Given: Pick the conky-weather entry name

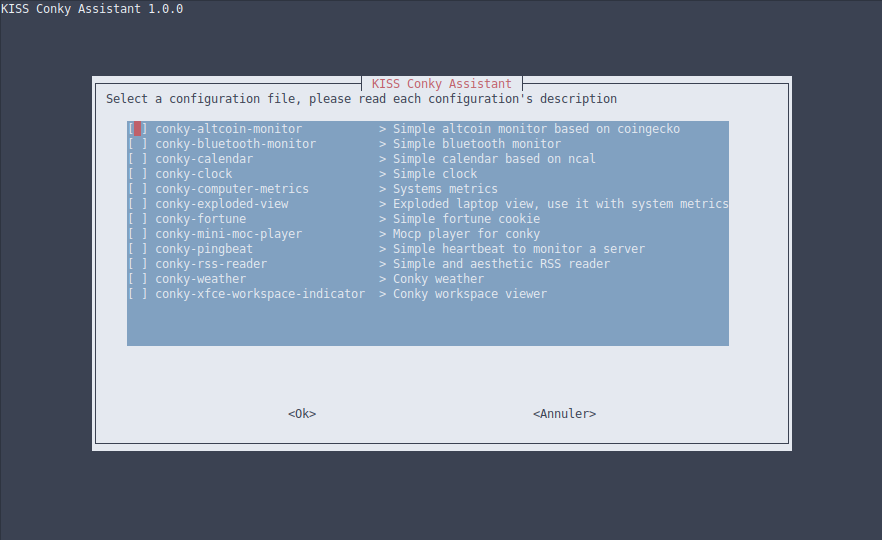Looking at the screenshot, I should (201, 279).
